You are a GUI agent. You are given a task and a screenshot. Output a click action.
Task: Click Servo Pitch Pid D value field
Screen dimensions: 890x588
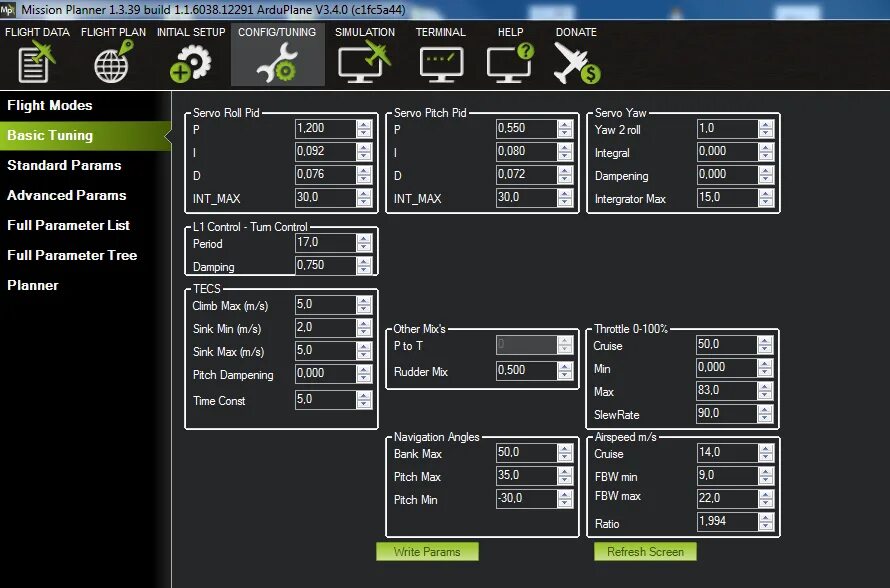[527, 175]
